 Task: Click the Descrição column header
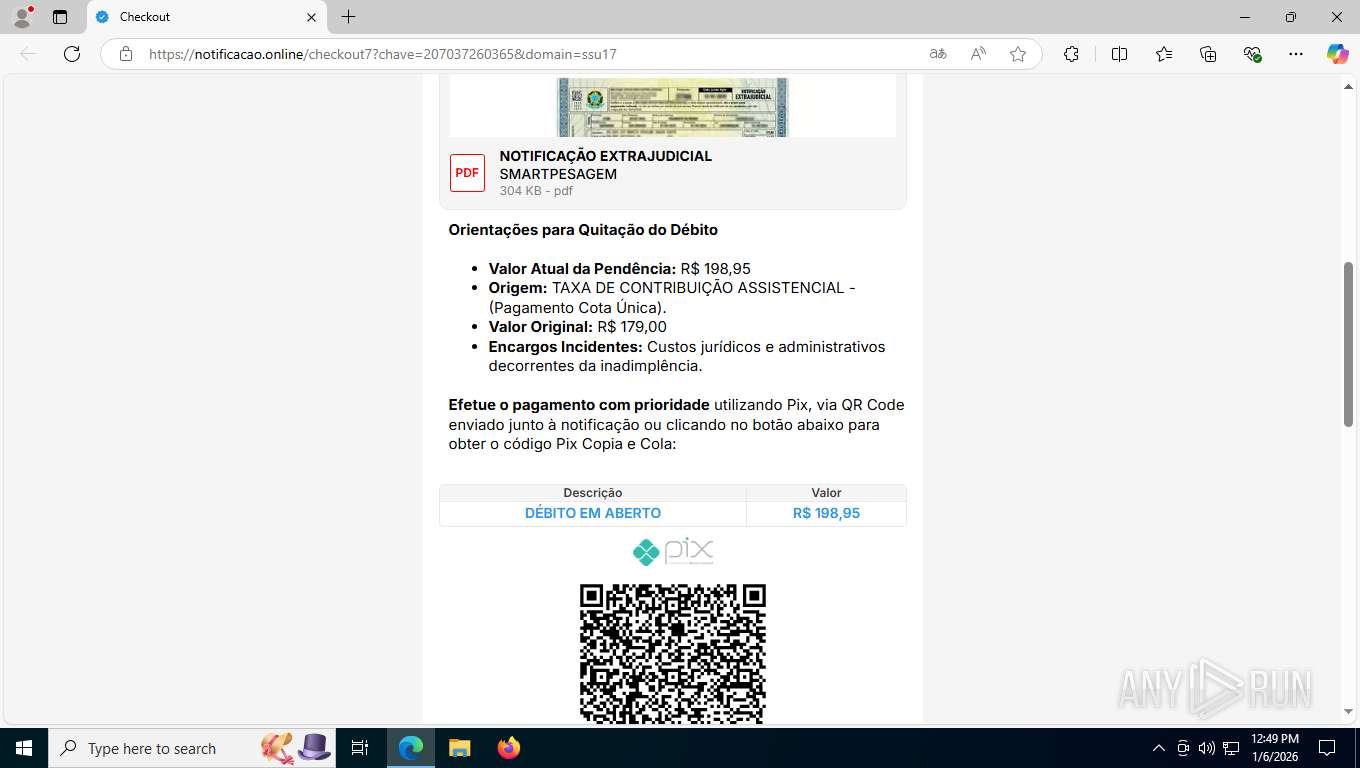coord(593,493)
